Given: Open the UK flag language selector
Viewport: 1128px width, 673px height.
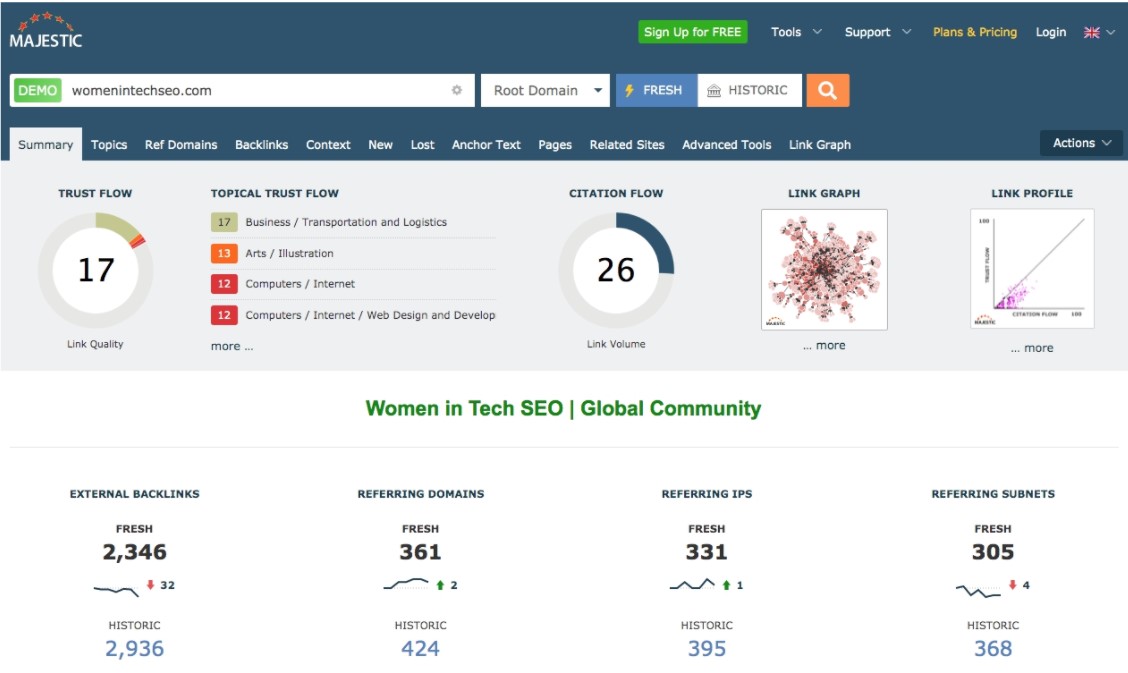Looking at the screenshot, I should 1099,32.
